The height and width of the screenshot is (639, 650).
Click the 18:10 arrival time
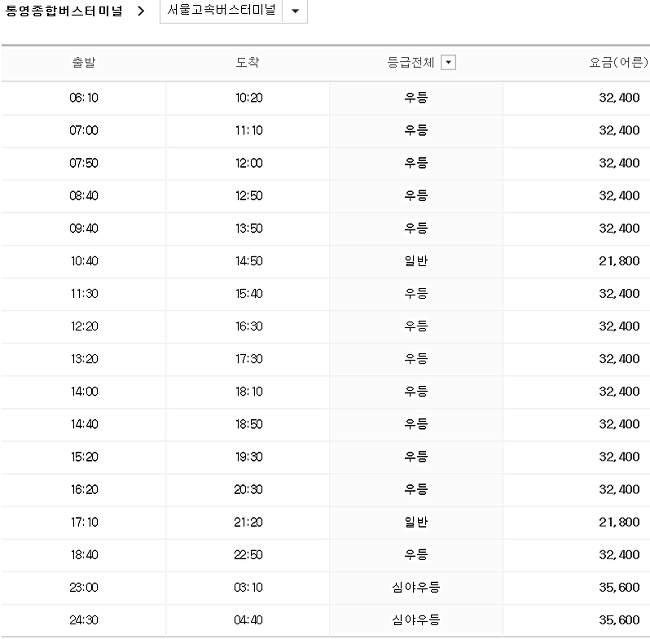249,391
